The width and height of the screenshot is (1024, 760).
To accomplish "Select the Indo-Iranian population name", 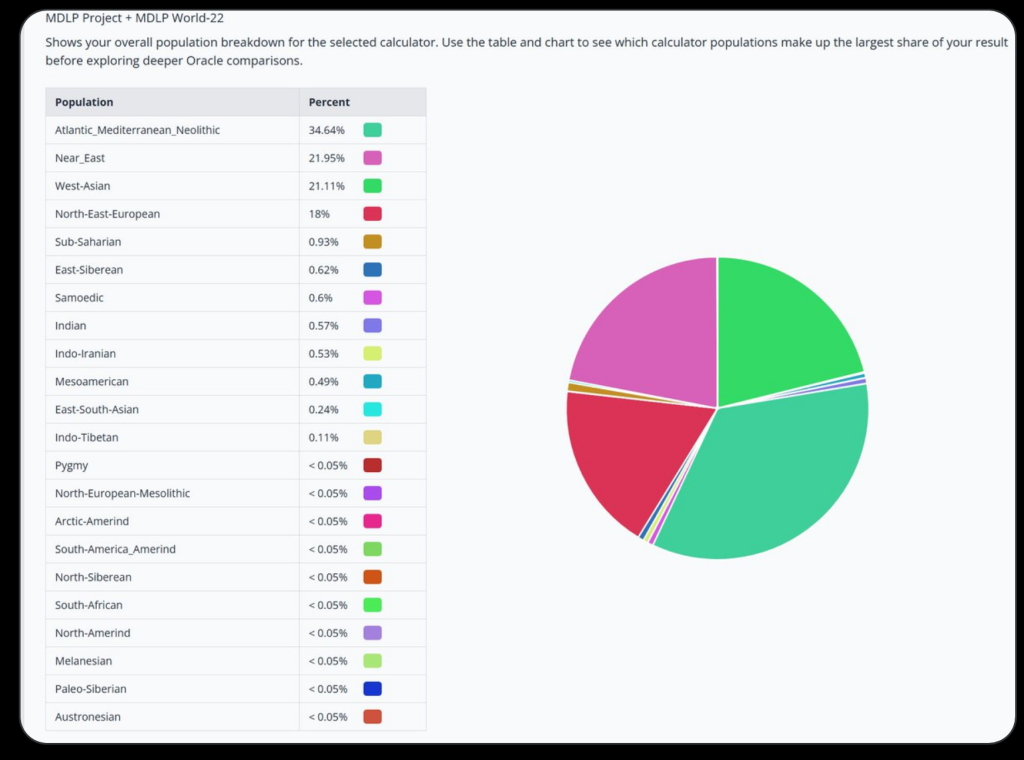I will click(86, 353).
